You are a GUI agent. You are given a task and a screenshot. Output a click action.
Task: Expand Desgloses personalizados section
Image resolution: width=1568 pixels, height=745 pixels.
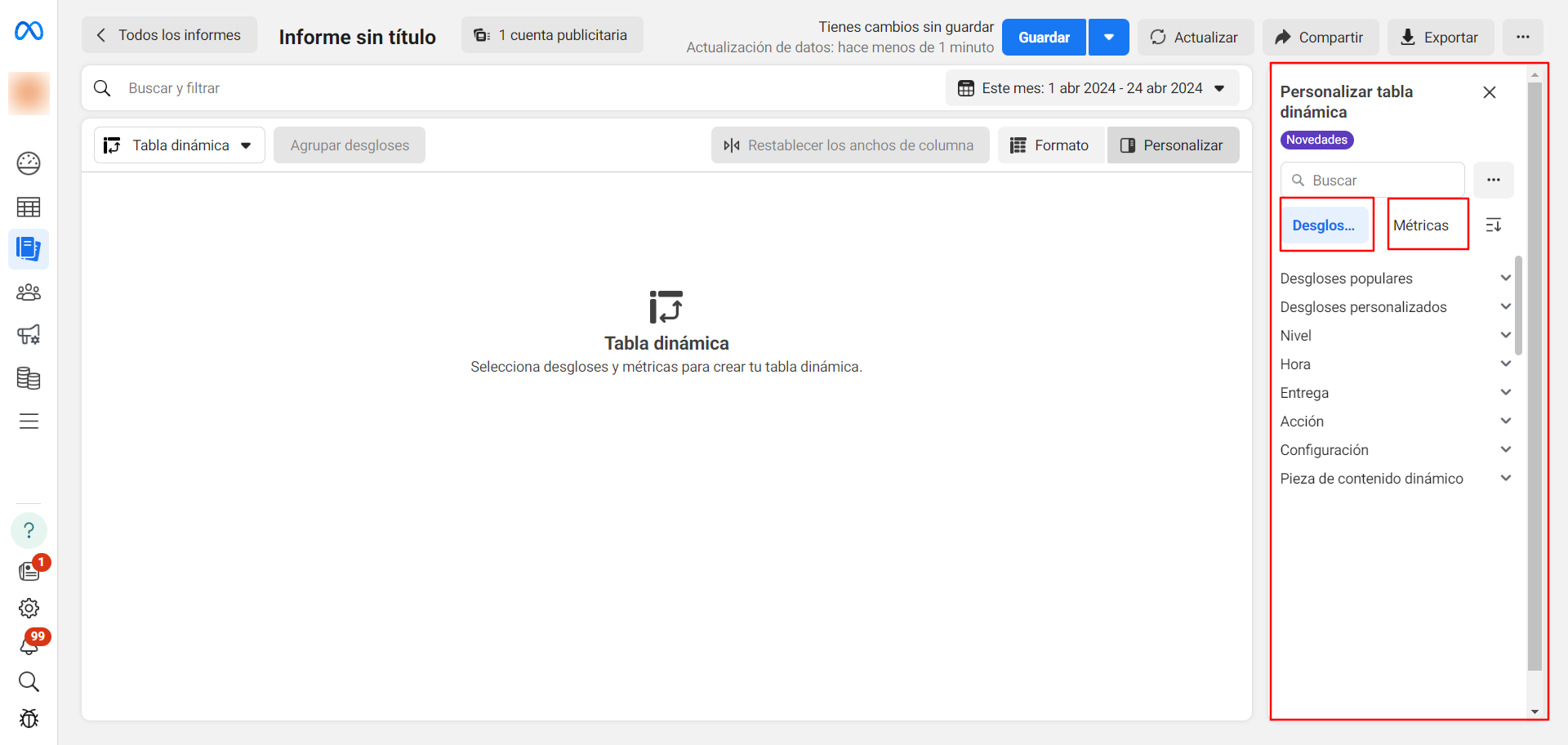click(x=1396, y=307)
